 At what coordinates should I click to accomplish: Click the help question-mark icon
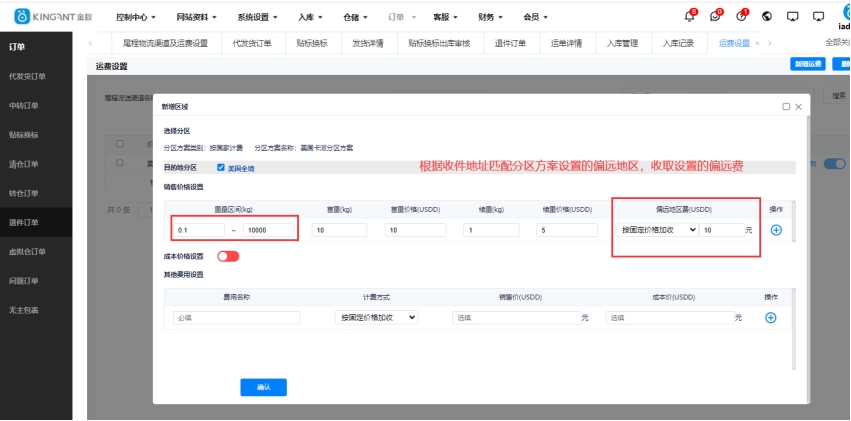[x=741, y=16]
